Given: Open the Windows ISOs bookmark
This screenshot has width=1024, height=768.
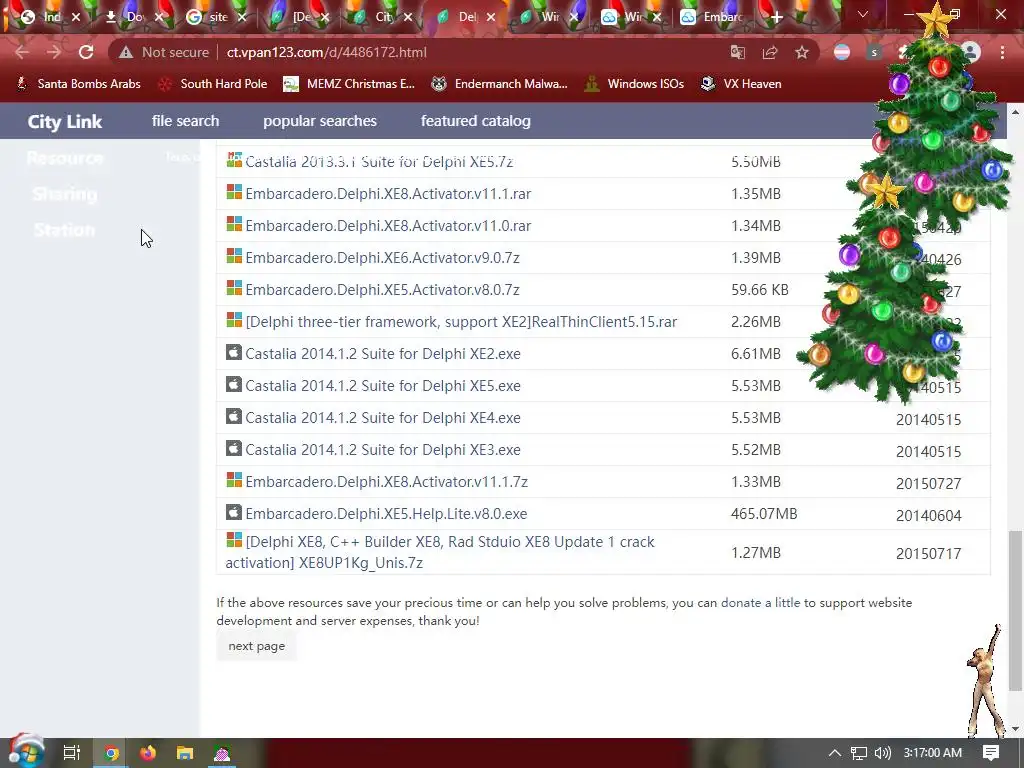Looking at the screenshot, I should click(x=634, y=84).
